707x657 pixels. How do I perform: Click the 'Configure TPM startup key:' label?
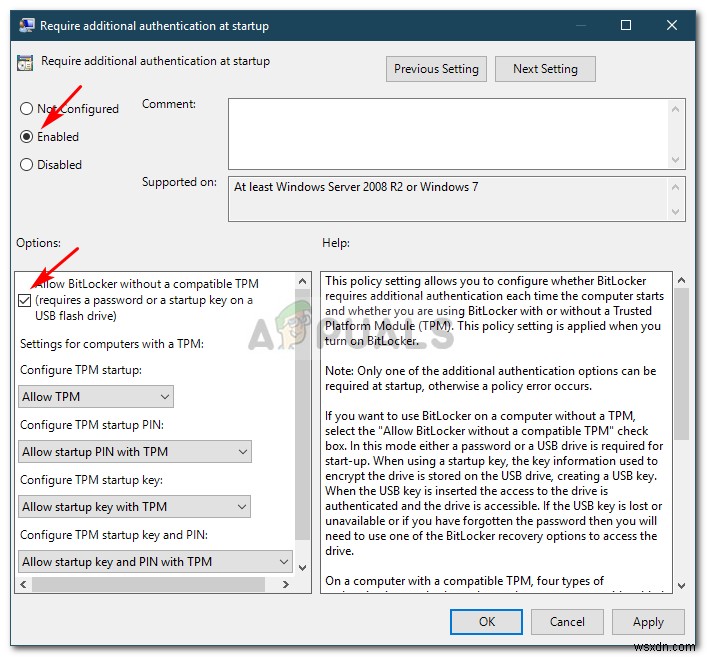click(92, 480)
